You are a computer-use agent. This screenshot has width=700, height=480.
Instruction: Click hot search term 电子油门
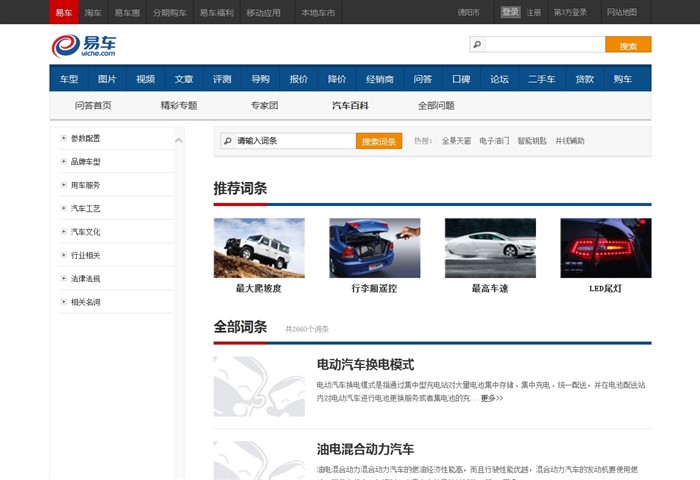[494, 141]
